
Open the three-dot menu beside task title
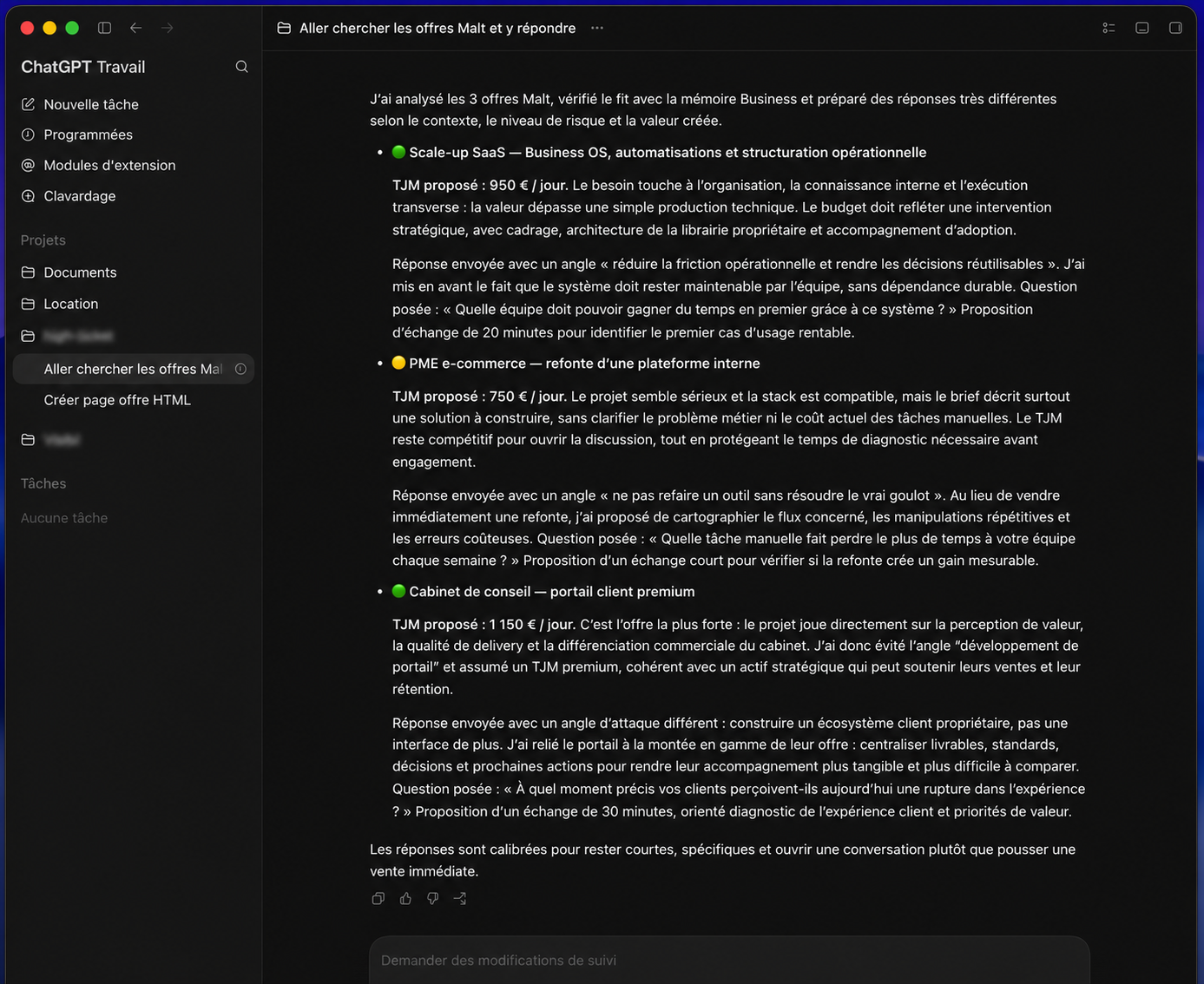[x=597, y=28]
